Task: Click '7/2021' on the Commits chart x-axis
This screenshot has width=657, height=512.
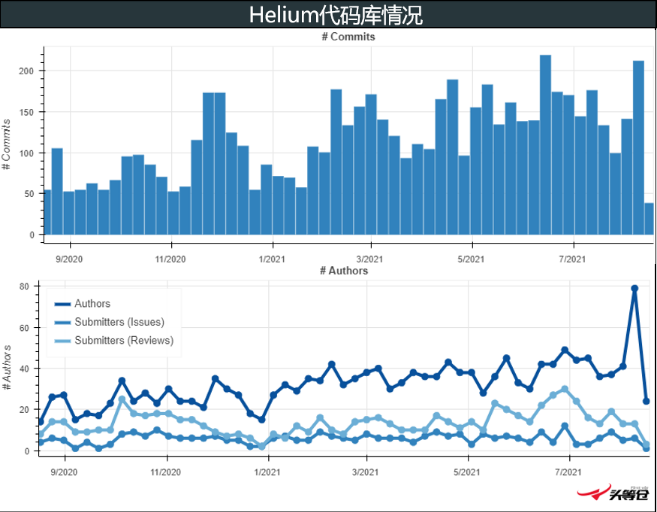Action: [572, 259]
